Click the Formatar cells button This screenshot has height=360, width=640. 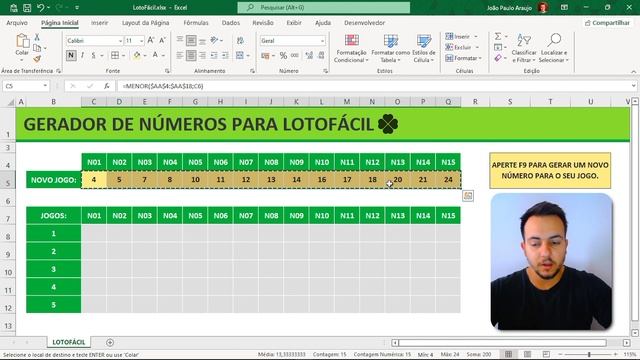[x=463, y=58]
